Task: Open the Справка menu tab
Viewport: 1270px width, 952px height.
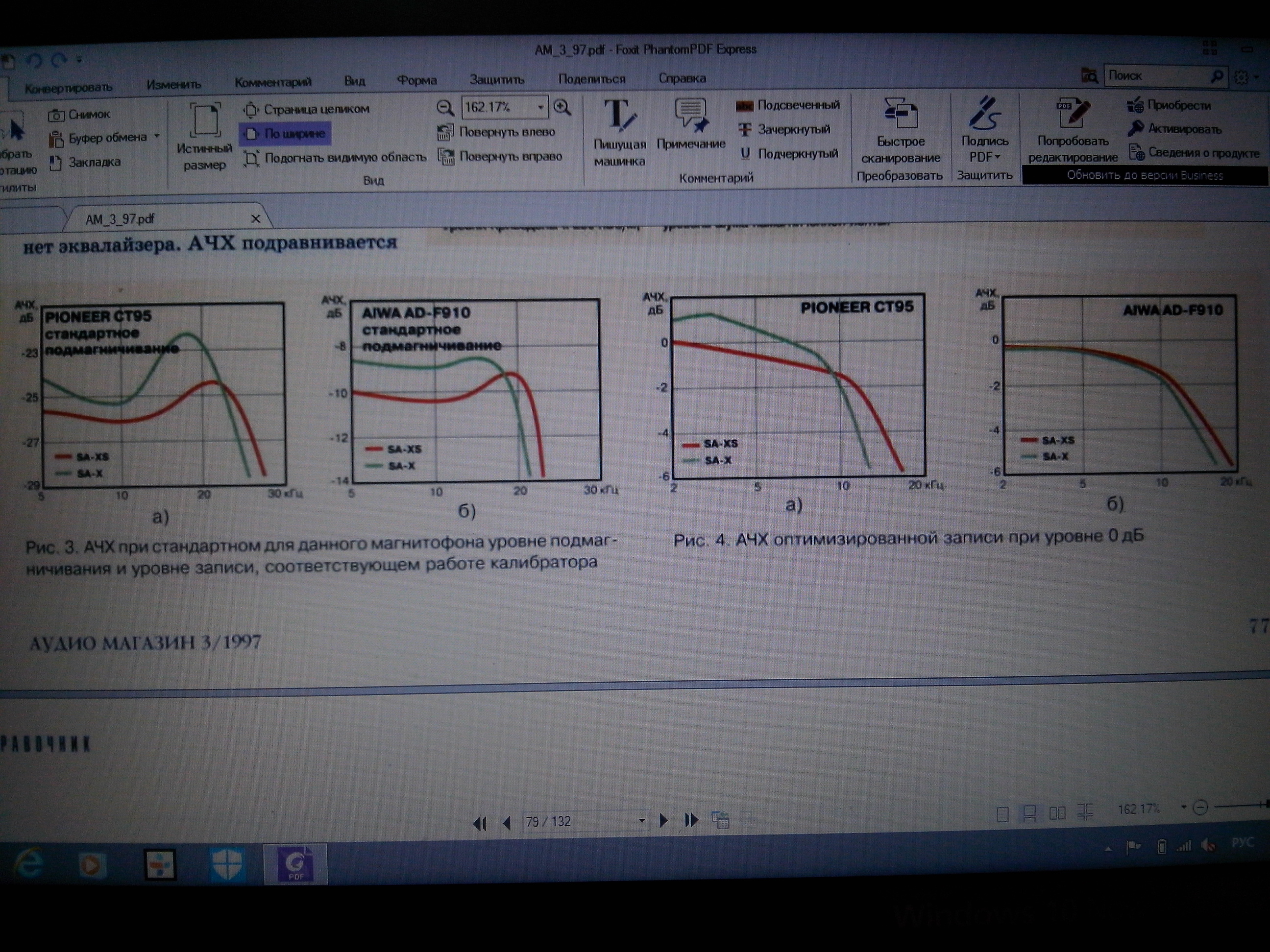Action: pos(682,78)
